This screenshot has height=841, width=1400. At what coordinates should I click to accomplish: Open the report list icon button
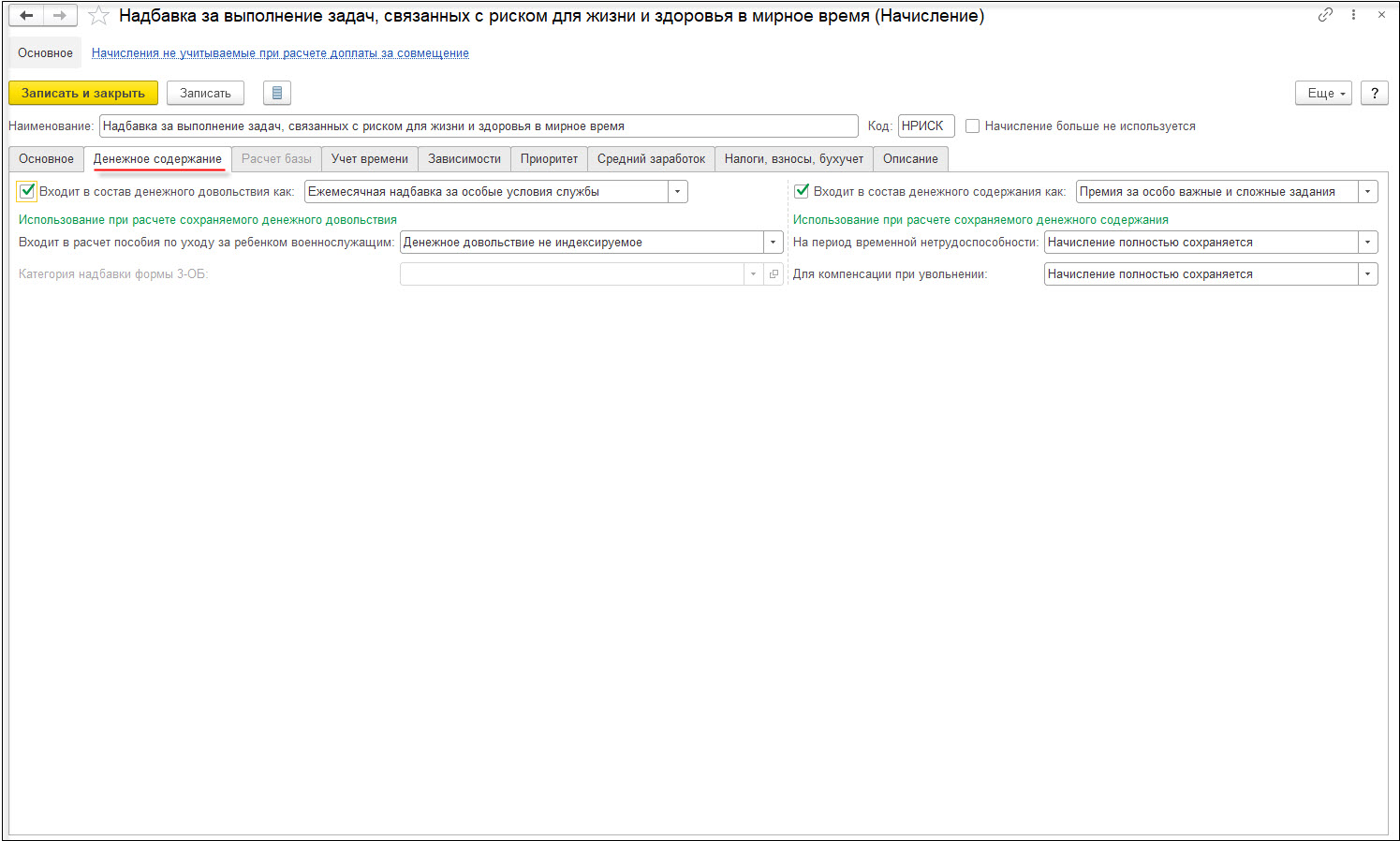[277, 93]
